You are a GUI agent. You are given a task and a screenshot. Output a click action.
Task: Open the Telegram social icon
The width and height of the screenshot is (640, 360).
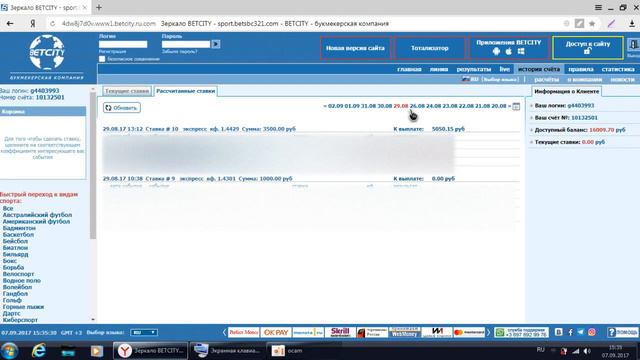pyautogui.click(x=580, y=332)
